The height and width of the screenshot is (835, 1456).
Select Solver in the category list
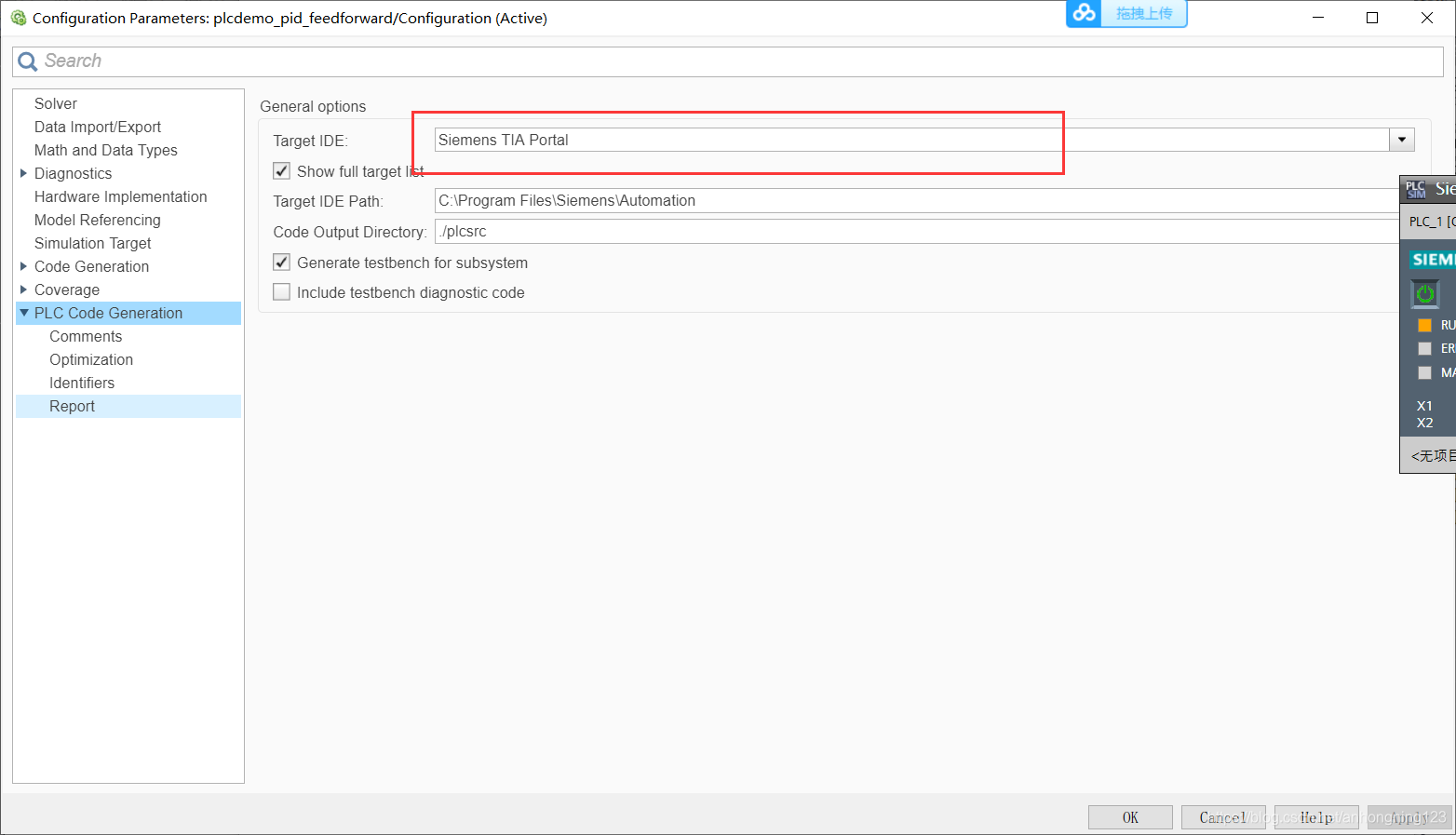pos(56,103)
